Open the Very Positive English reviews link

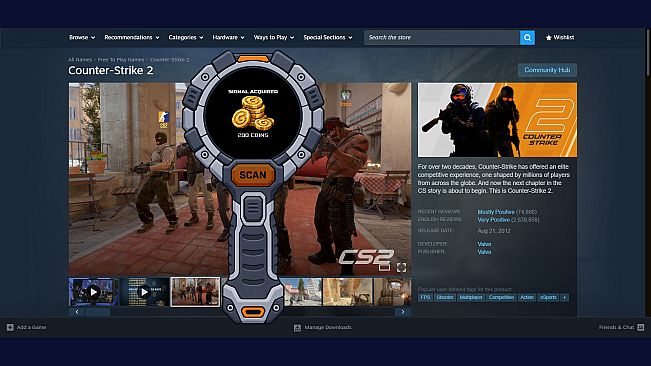(x=493, y=220)
